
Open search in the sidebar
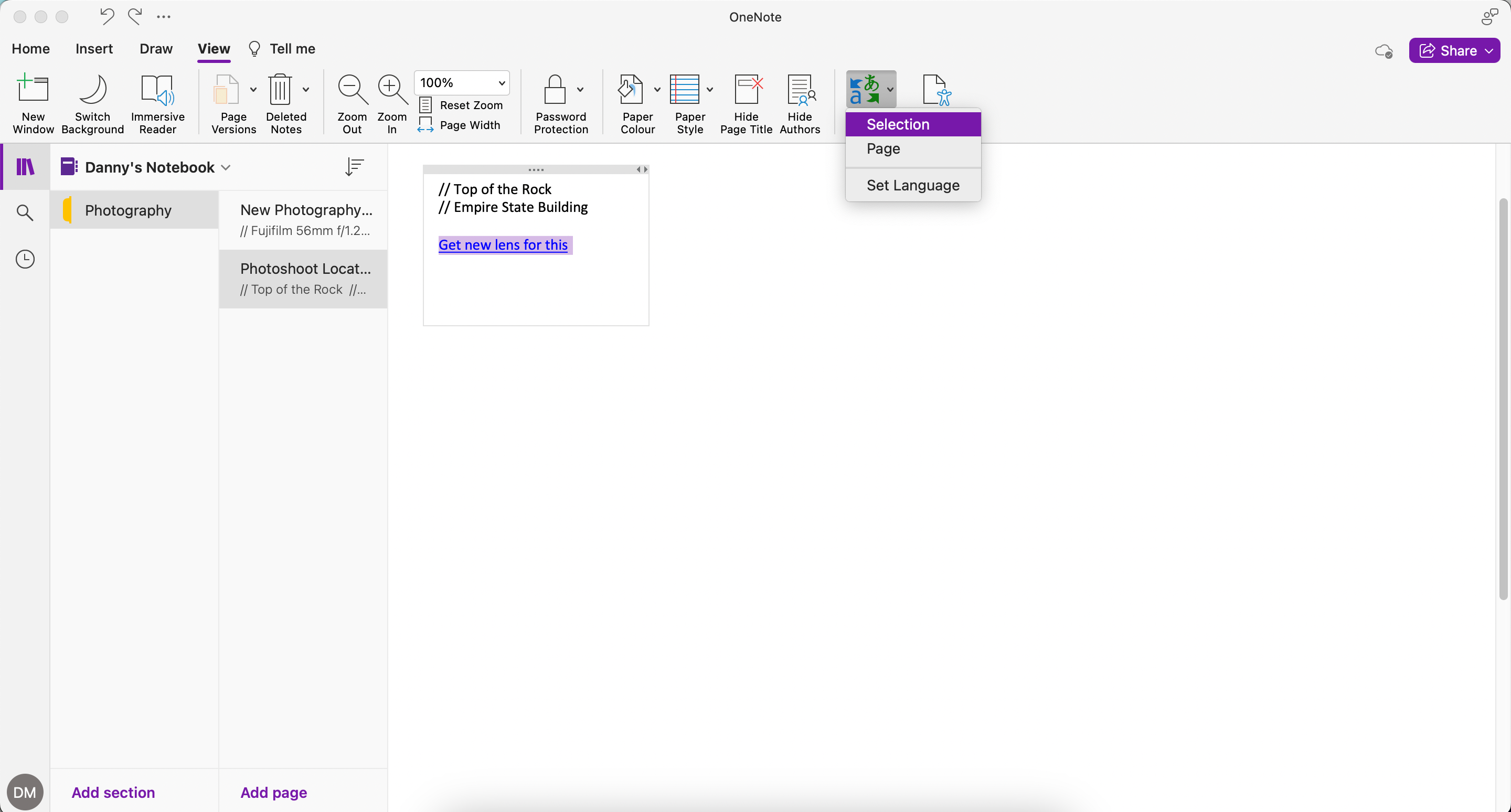tap(25, 212)
